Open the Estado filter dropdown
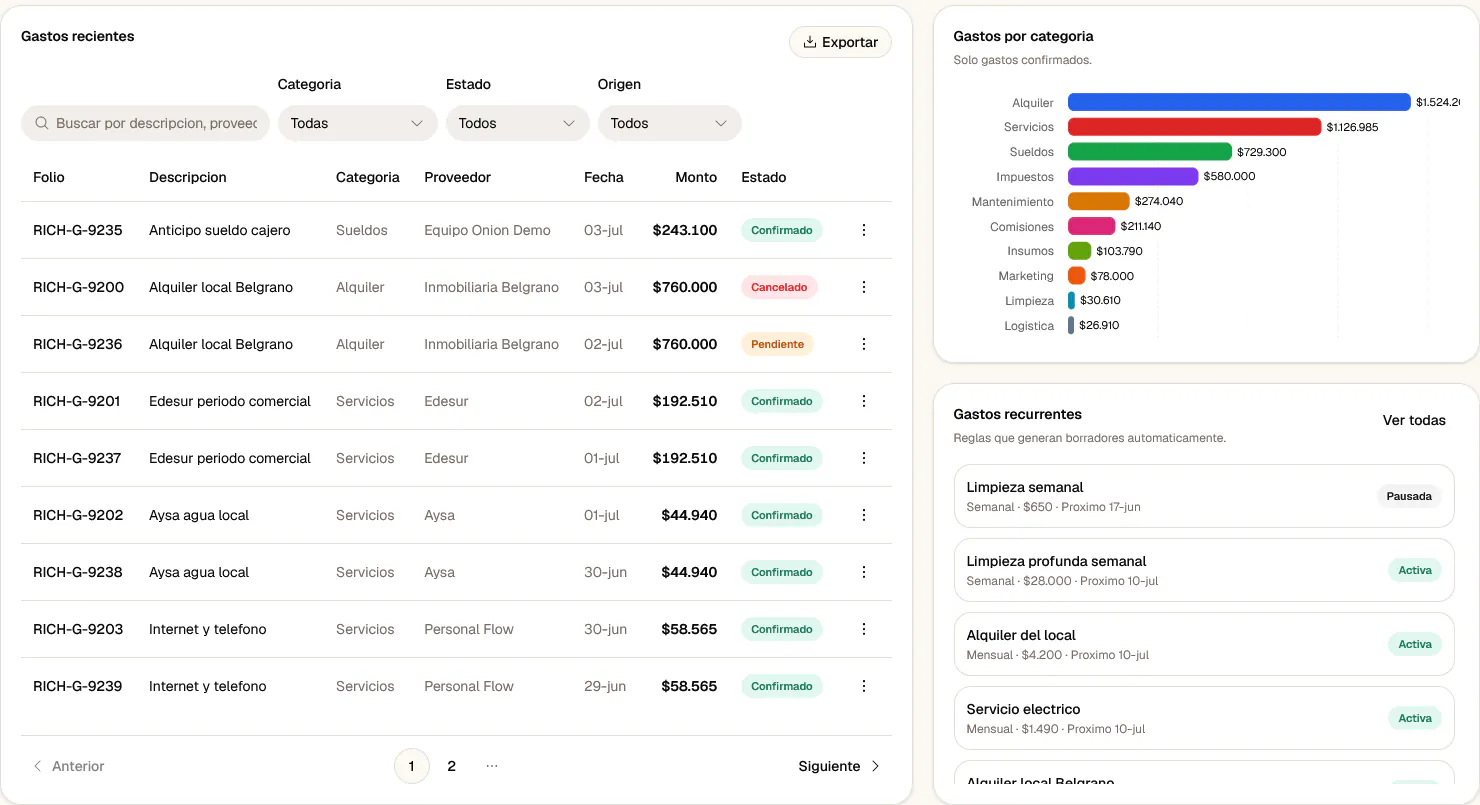Screen dimensions: 1480x805 (518, 123)
